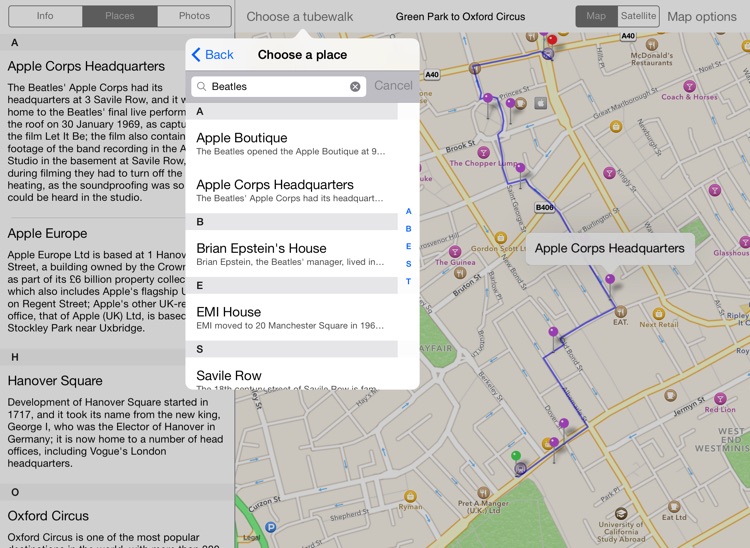
Task: Select Satellite view mode
Action: click(639, 16)
